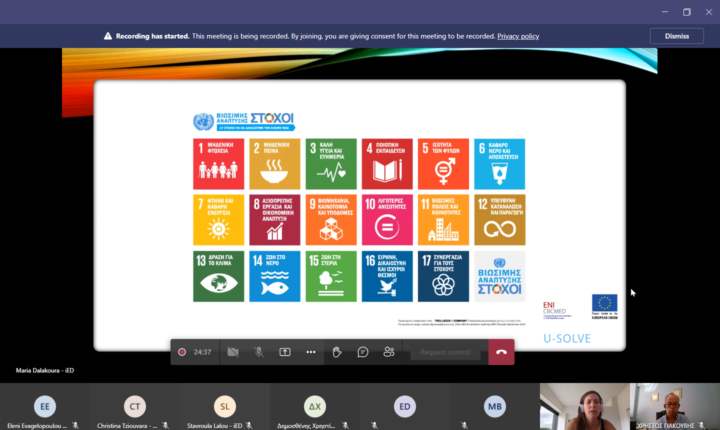
Task: Click SDG 5 gender equality tile
Action: 443,164
